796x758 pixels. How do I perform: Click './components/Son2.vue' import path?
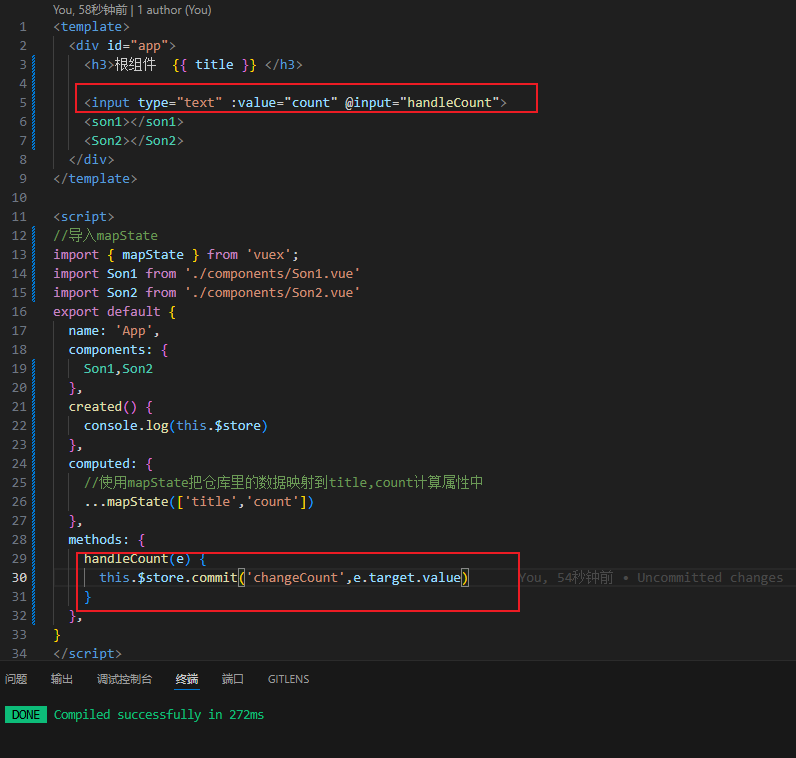tap(273, 292)
